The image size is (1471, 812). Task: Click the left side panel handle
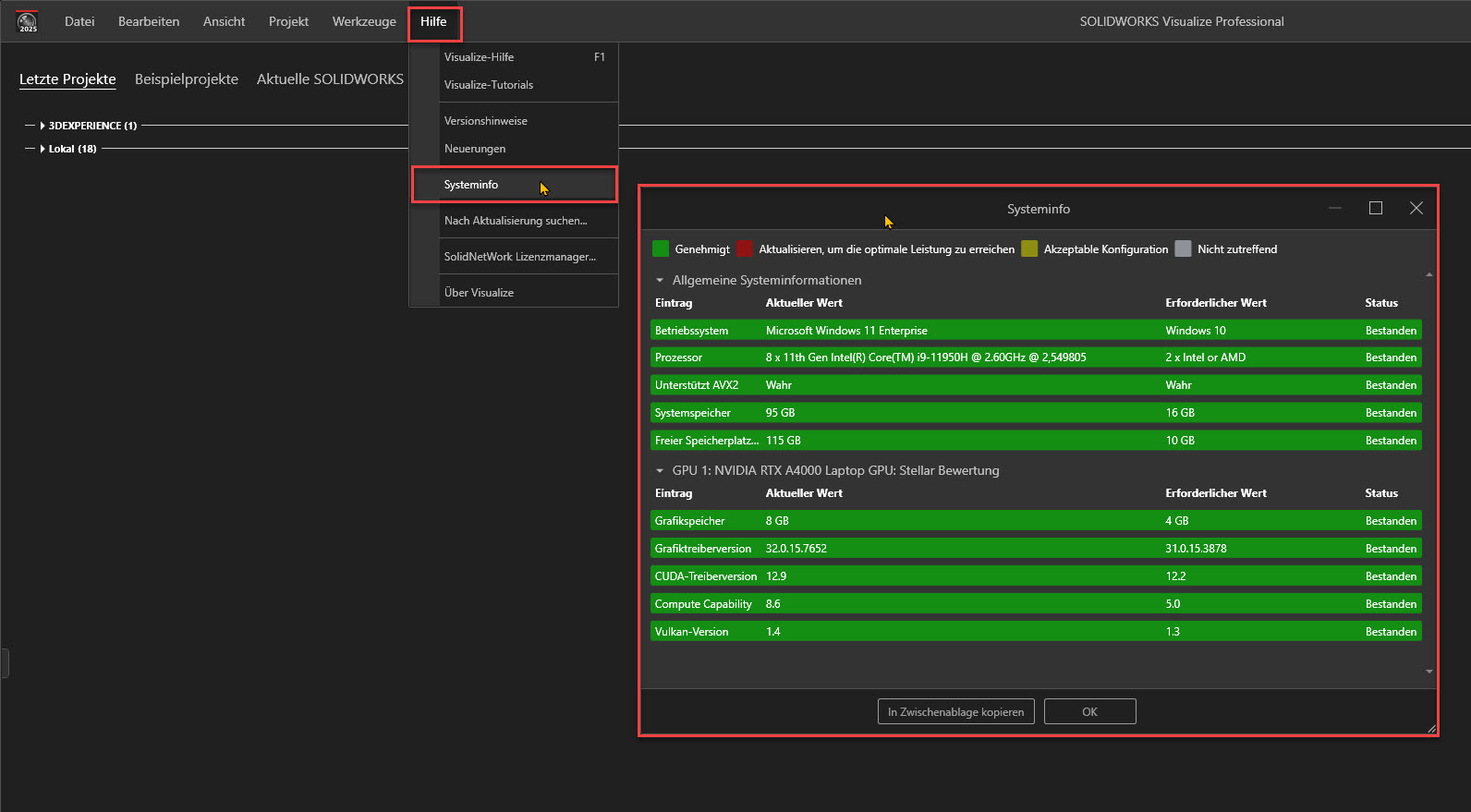[x=5, y=663]
